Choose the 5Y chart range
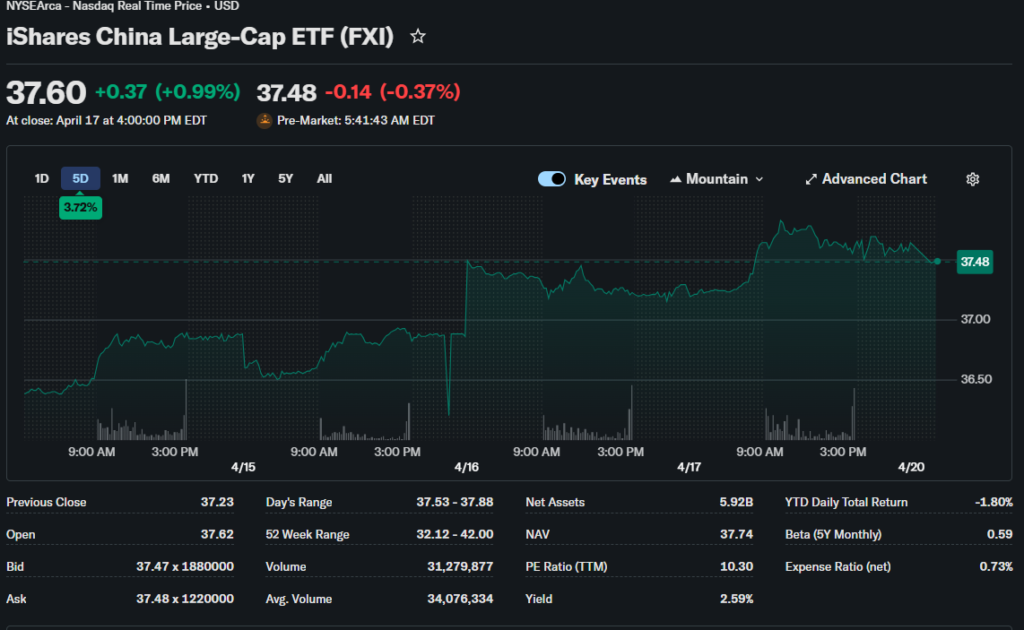1024x630 pixels. 286,179
